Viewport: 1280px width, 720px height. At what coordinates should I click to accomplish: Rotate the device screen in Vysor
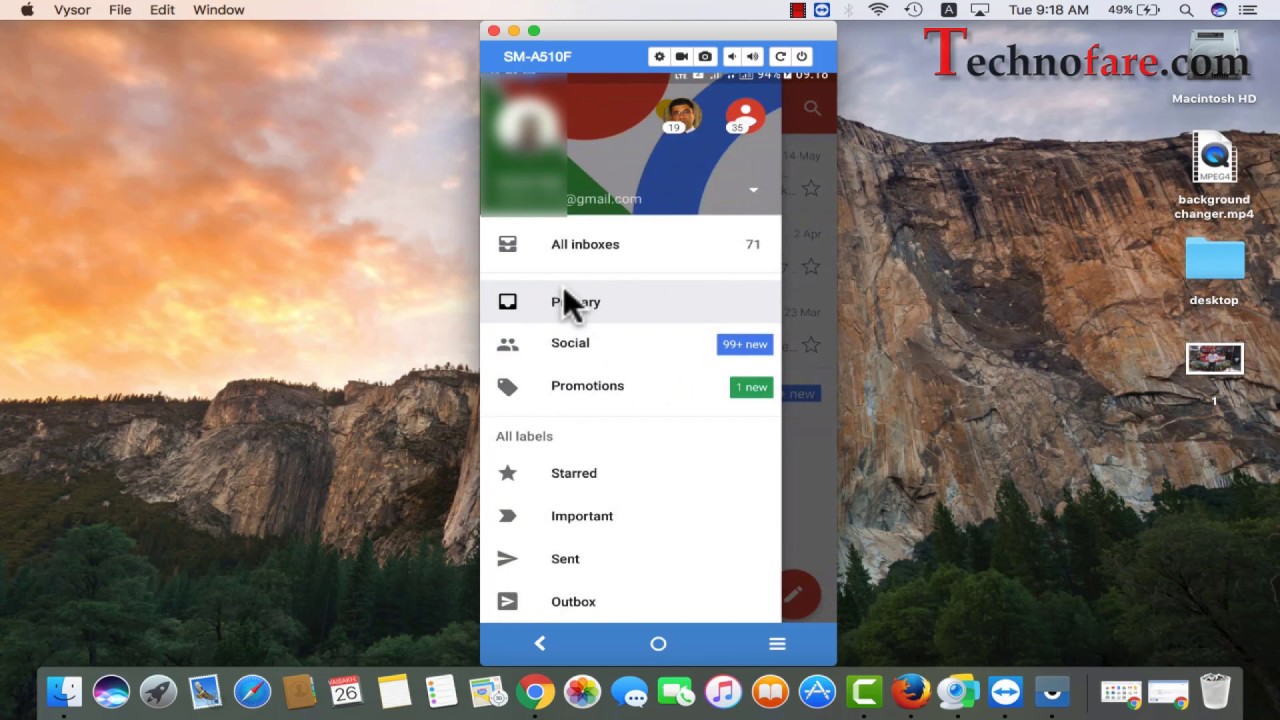(x=780, y=57)
